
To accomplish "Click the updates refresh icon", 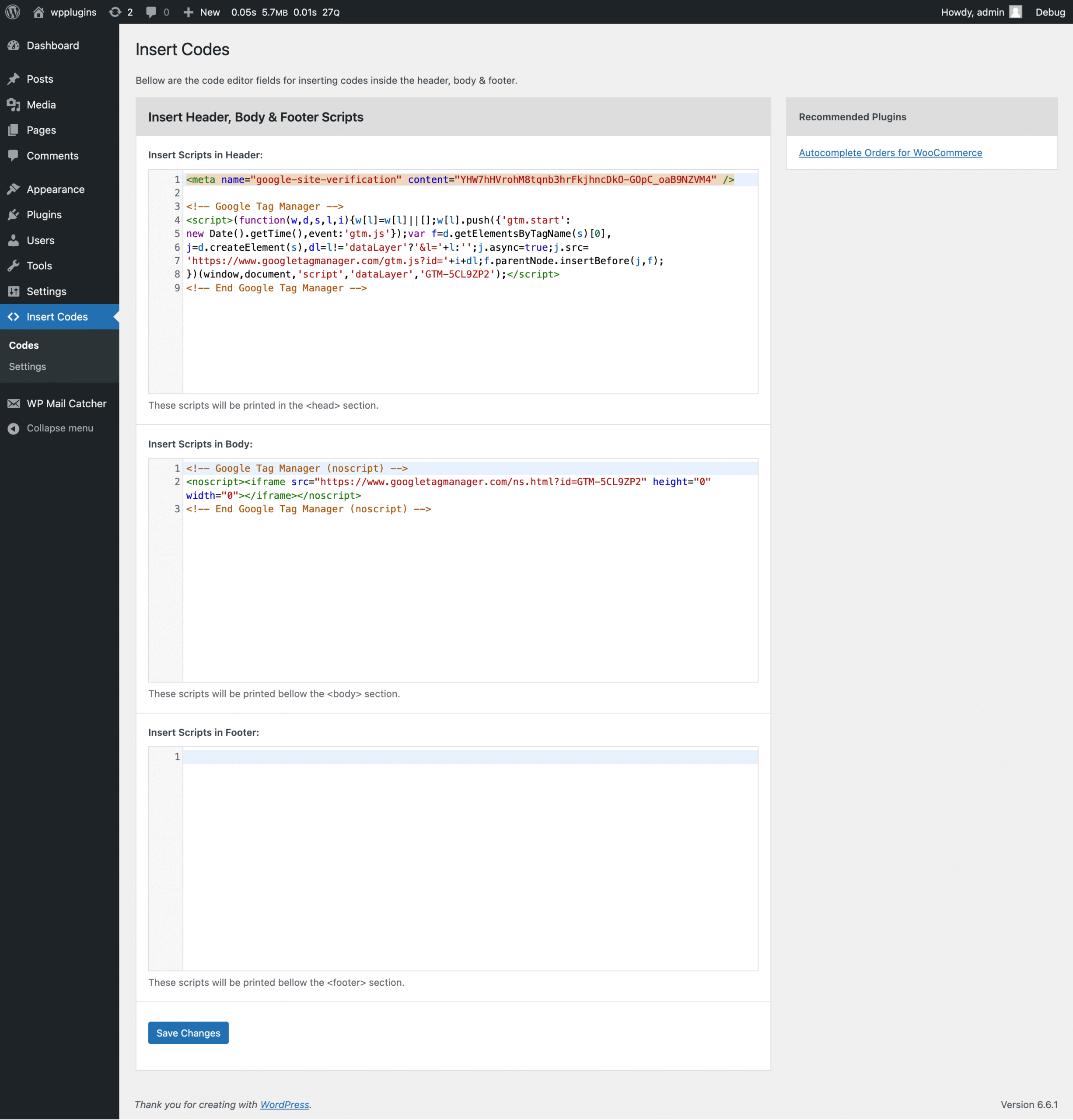I will click(x=115, y=12).
